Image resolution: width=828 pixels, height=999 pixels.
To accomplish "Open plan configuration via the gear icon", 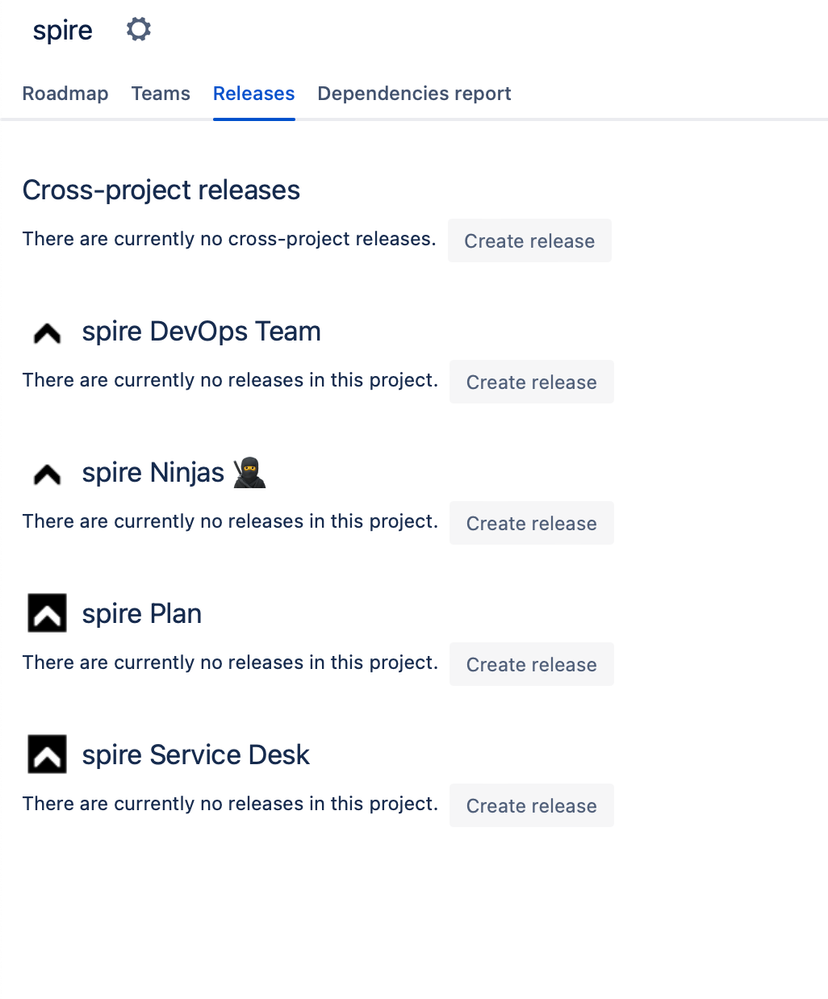I will 138,29.
